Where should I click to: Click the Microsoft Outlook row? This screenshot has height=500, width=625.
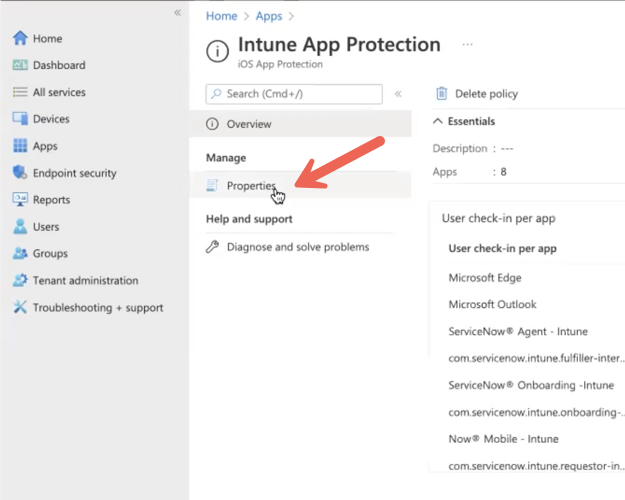click(492, 304)
